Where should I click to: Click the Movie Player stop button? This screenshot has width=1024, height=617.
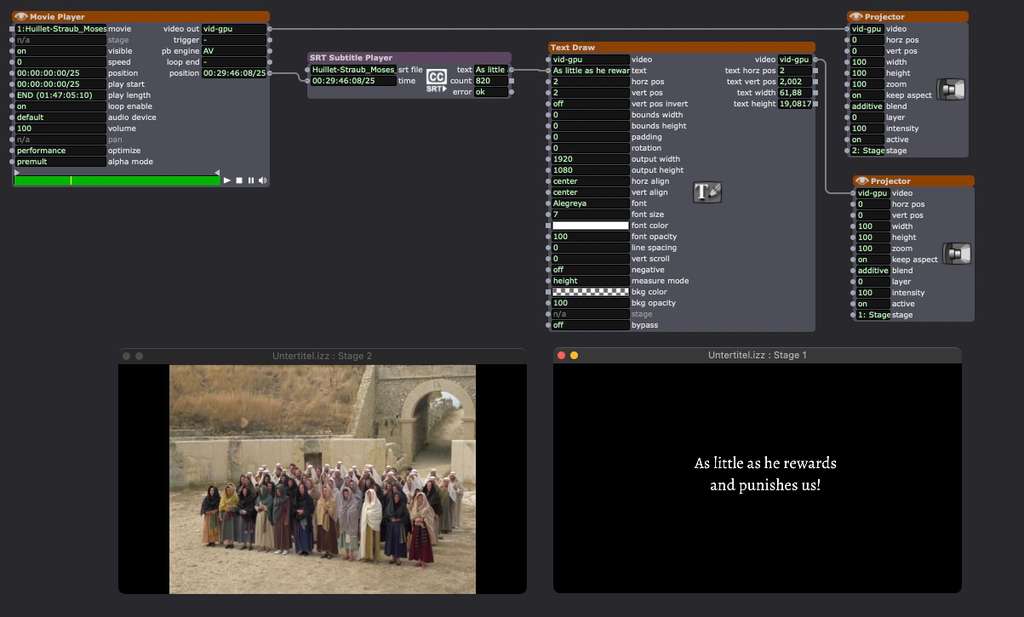click(239, 180)
